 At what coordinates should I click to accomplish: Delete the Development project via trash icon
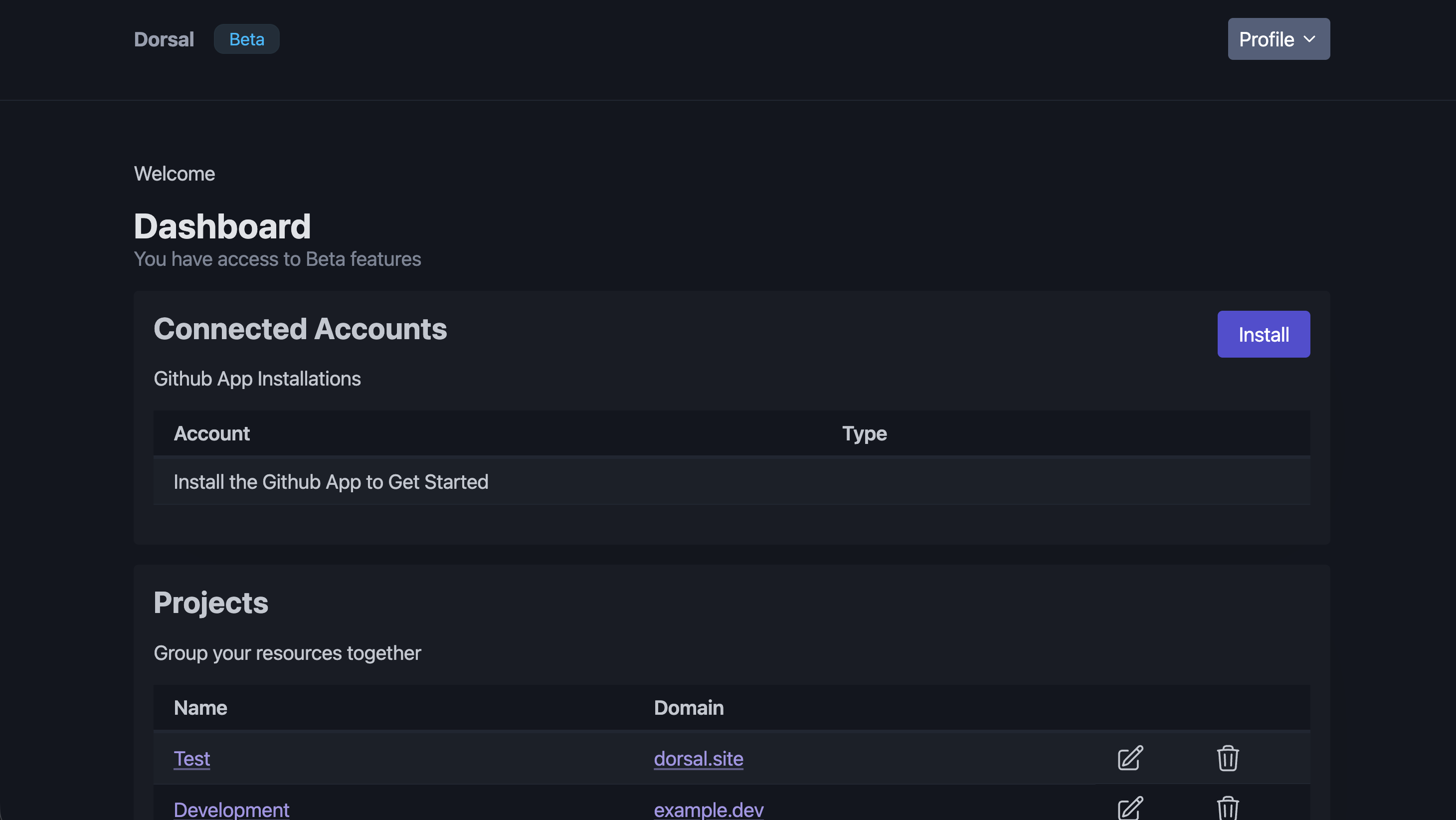pyautogui.click(x=1227, y=809)
